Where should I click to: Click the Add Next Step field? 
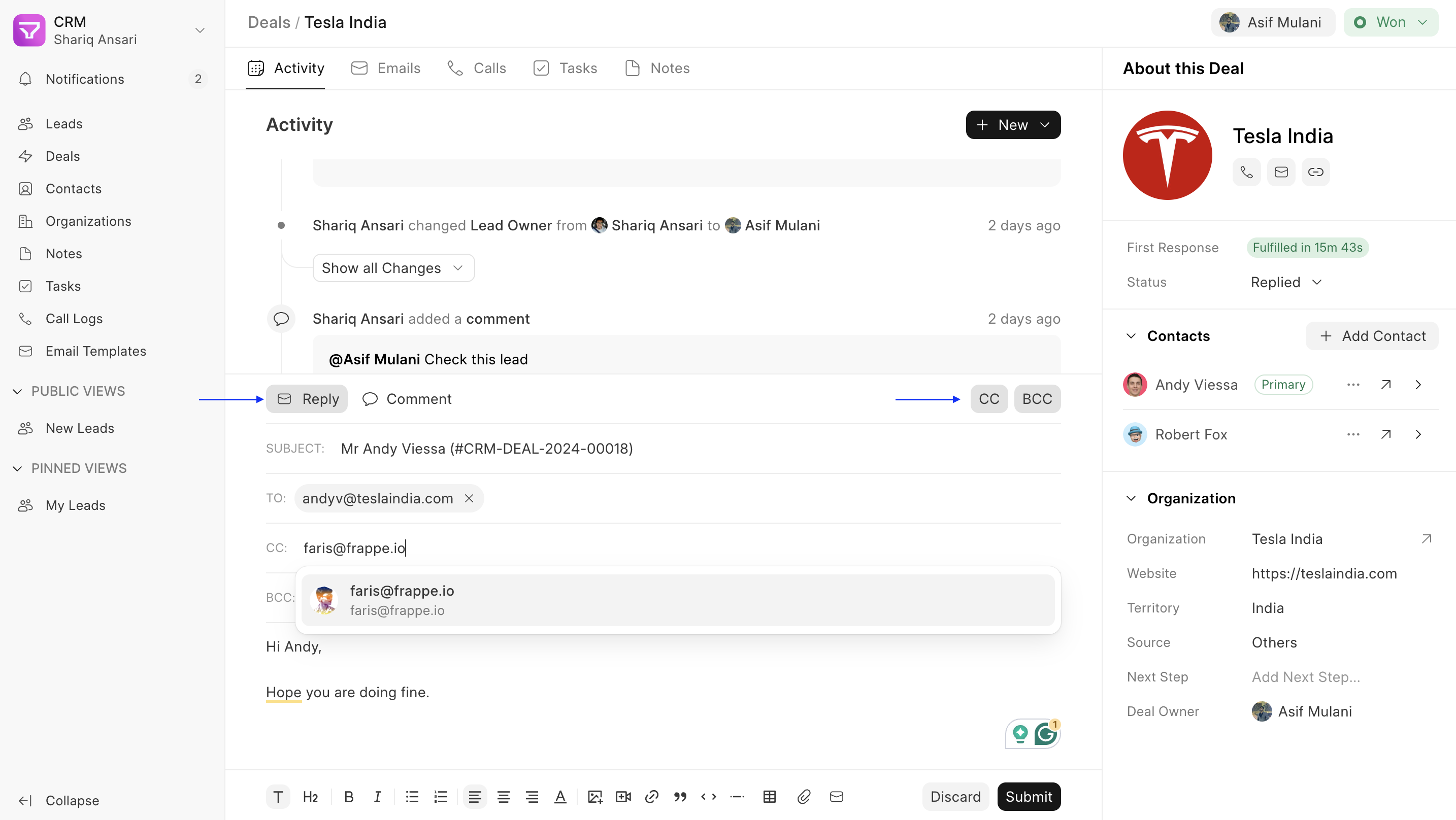pos(1342,677)
